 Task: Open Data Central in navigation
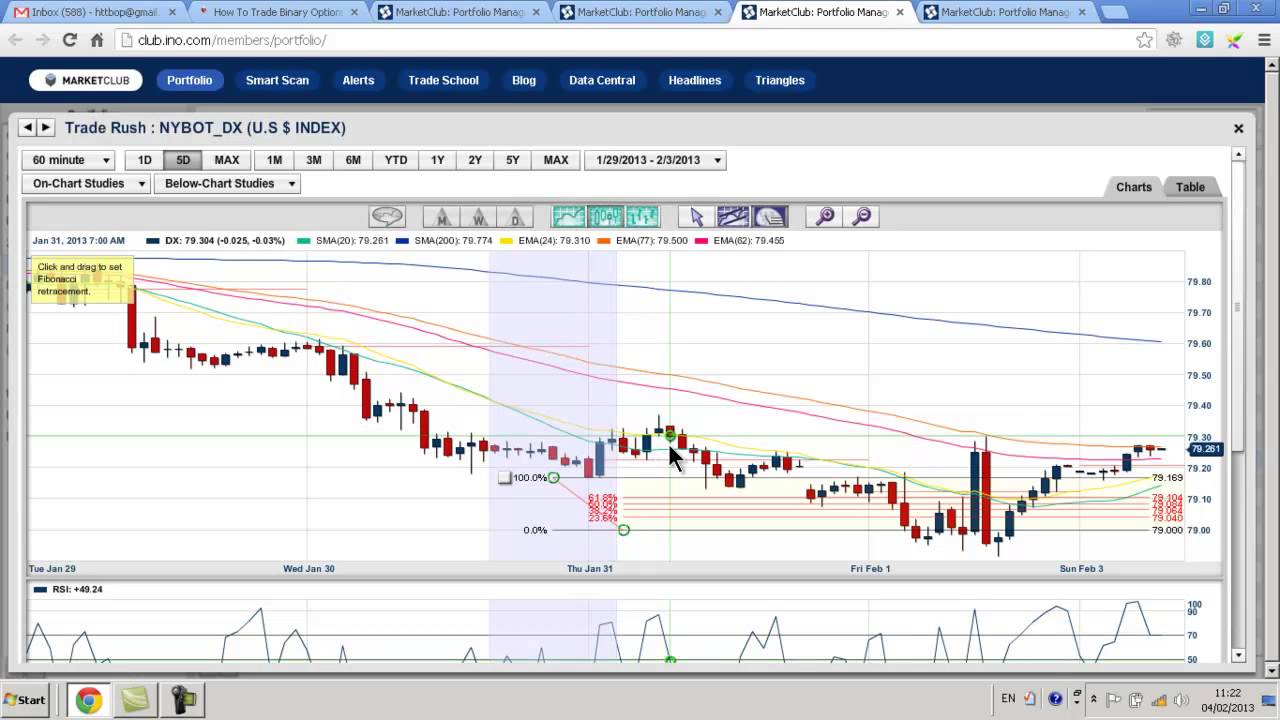point(602,80)
